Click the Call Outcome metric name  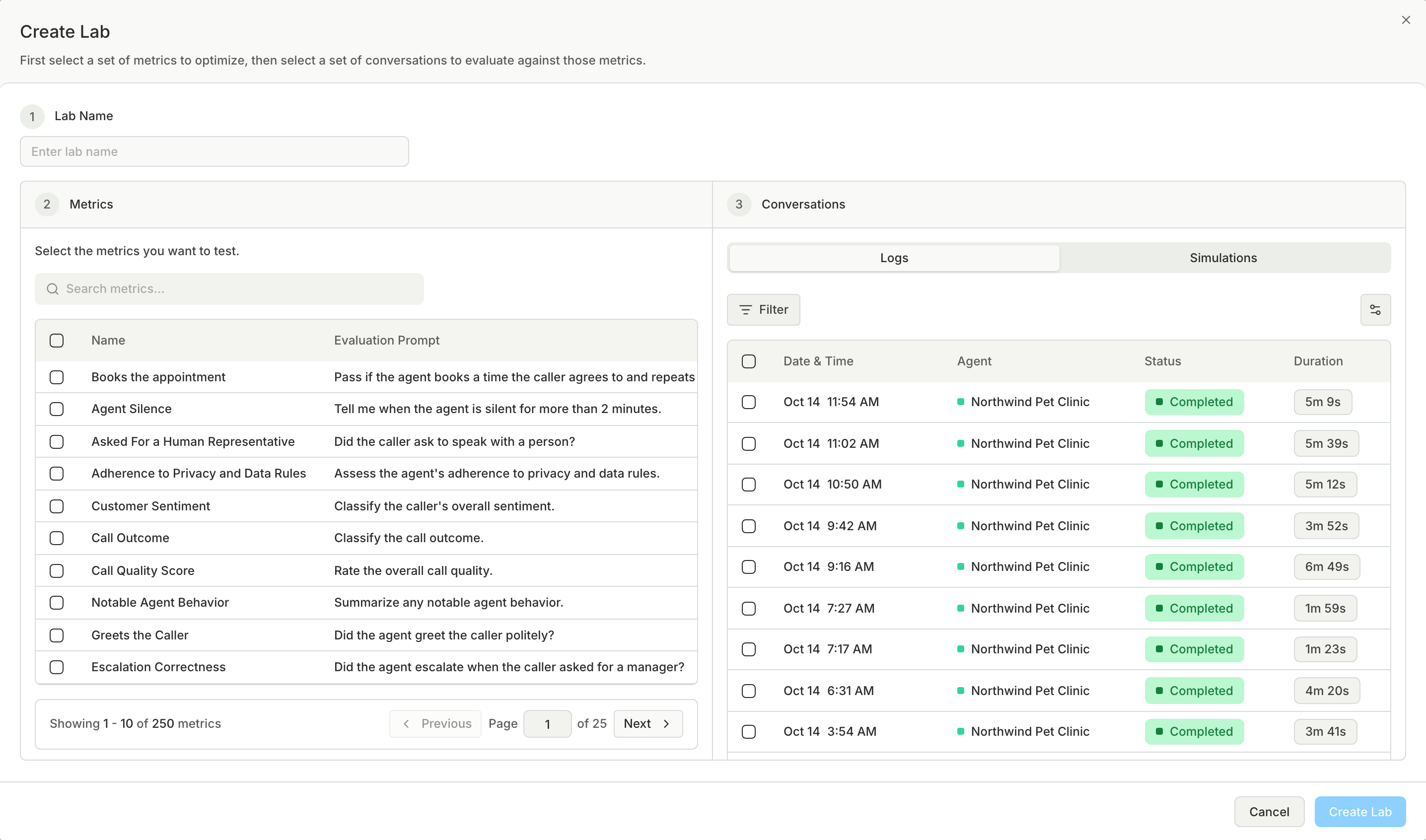(x=130, y=538)
